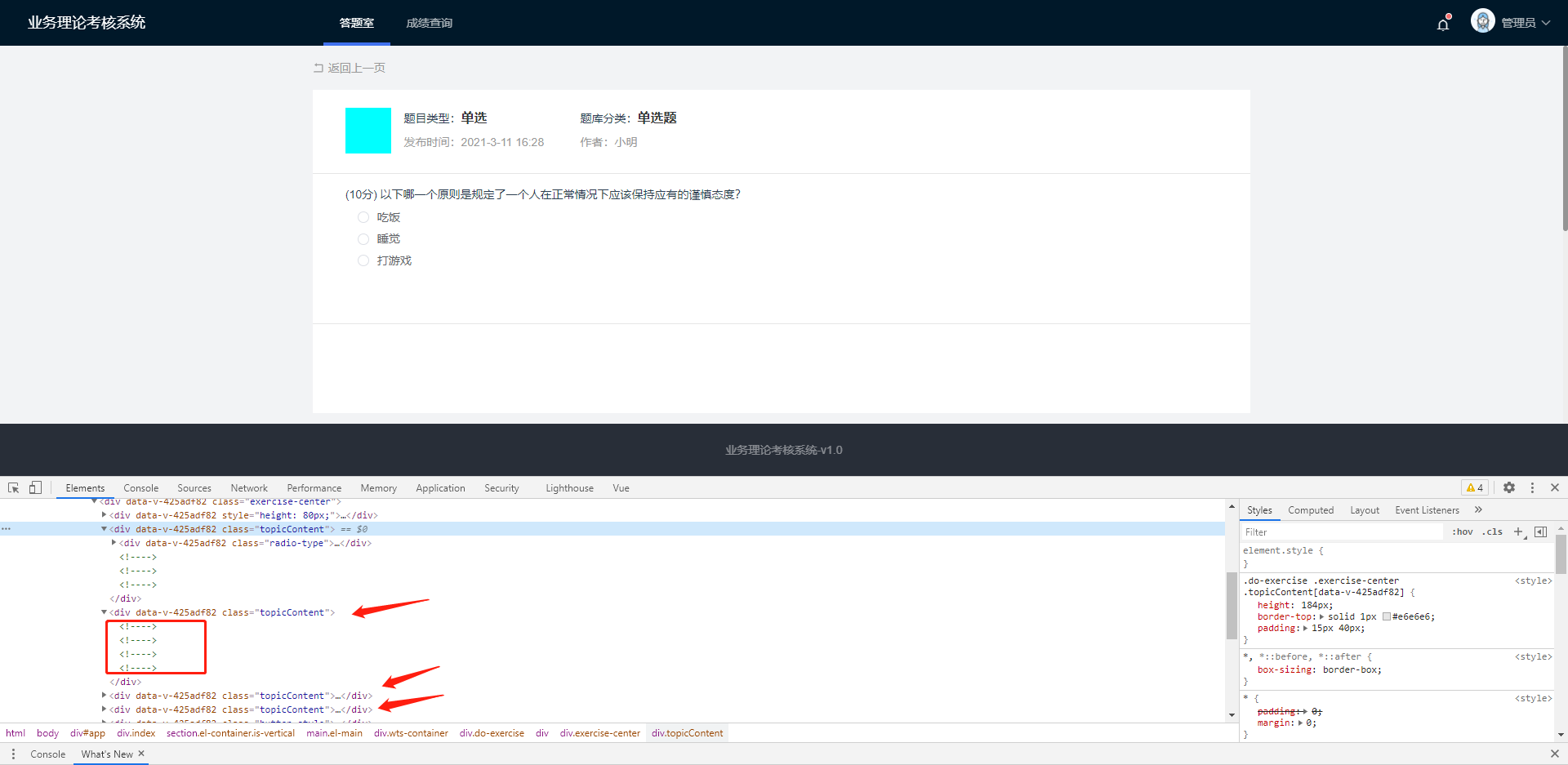The image size is (1568, 765).
Task: Open the DevTools customize menu dots
Action: point(1532,487)
